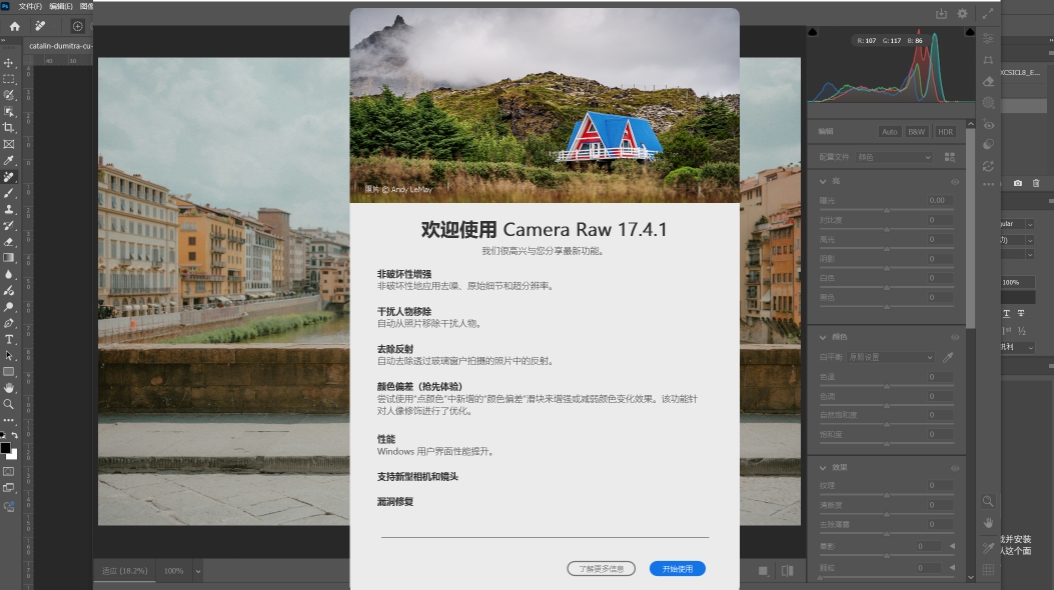Open the Camera Raw Masking icon
Image resolution: width=1054 pixels, height=590 pixels.
click(x=988, y=103)
